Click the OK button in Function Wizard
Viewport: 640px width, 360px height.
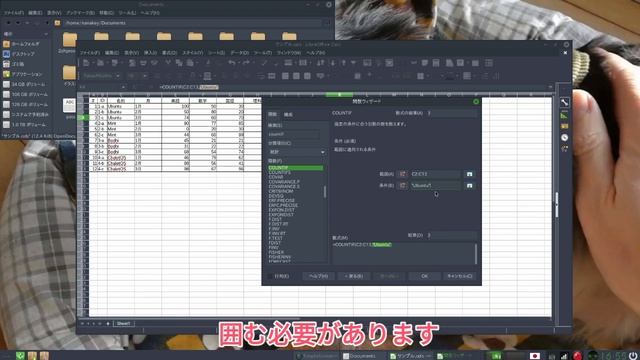click(424, 276)
